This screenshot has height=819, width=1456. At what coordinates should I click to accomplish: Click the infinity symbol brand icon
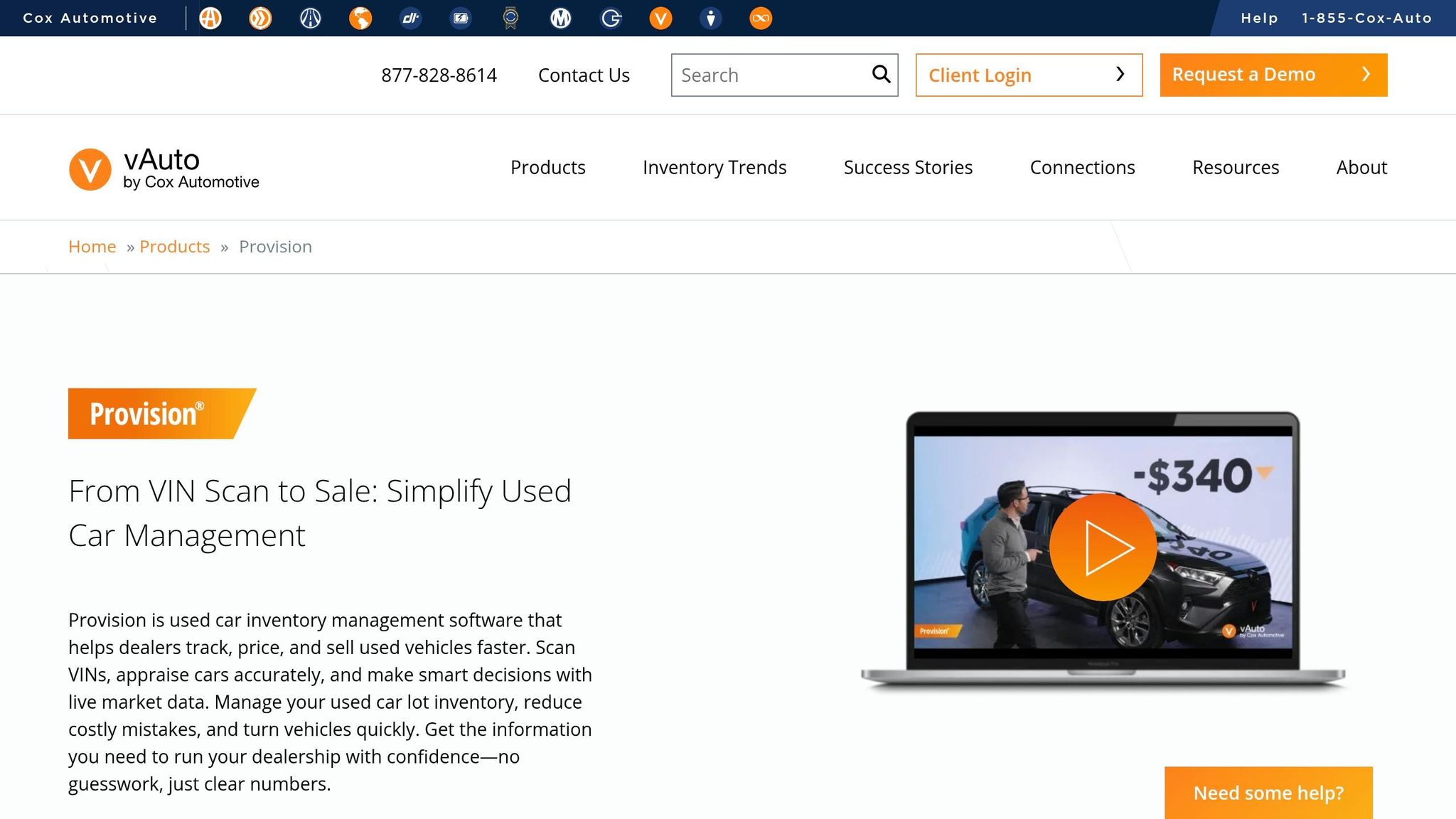[761, 18]
